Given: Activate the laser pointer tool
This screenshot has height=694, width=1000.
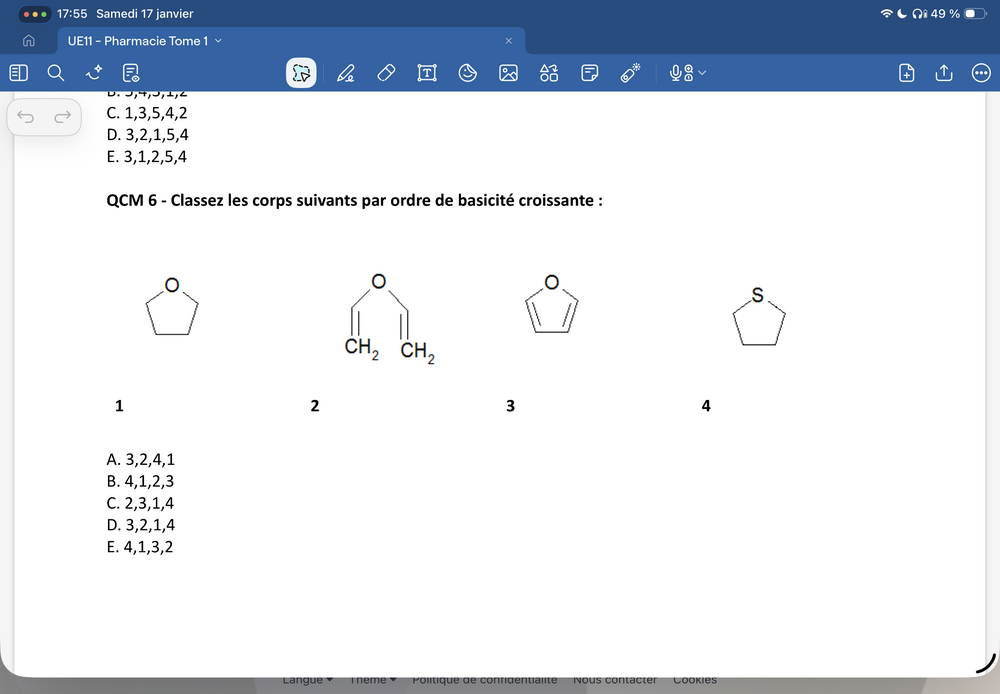Looking at the screenshot, I should (630, 72).
